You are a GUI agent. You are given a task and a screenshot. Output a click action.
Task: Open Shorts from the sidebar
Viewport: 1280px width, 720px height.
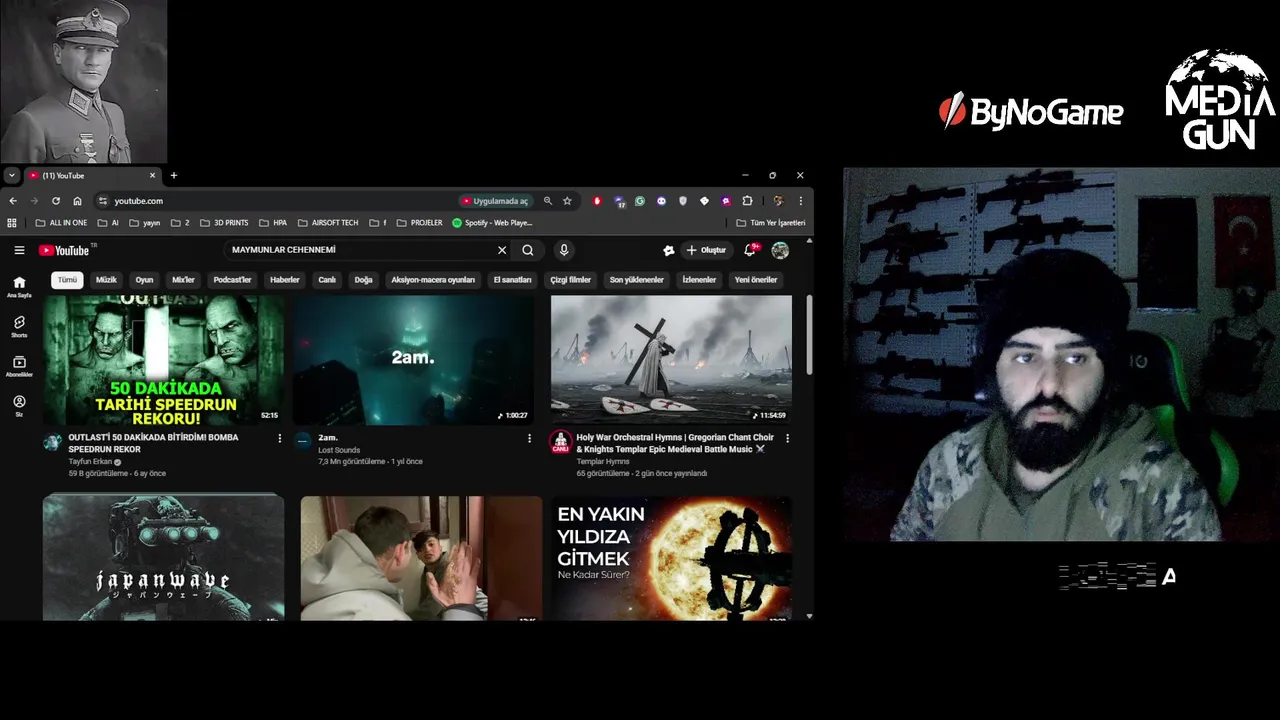[19, 326]
